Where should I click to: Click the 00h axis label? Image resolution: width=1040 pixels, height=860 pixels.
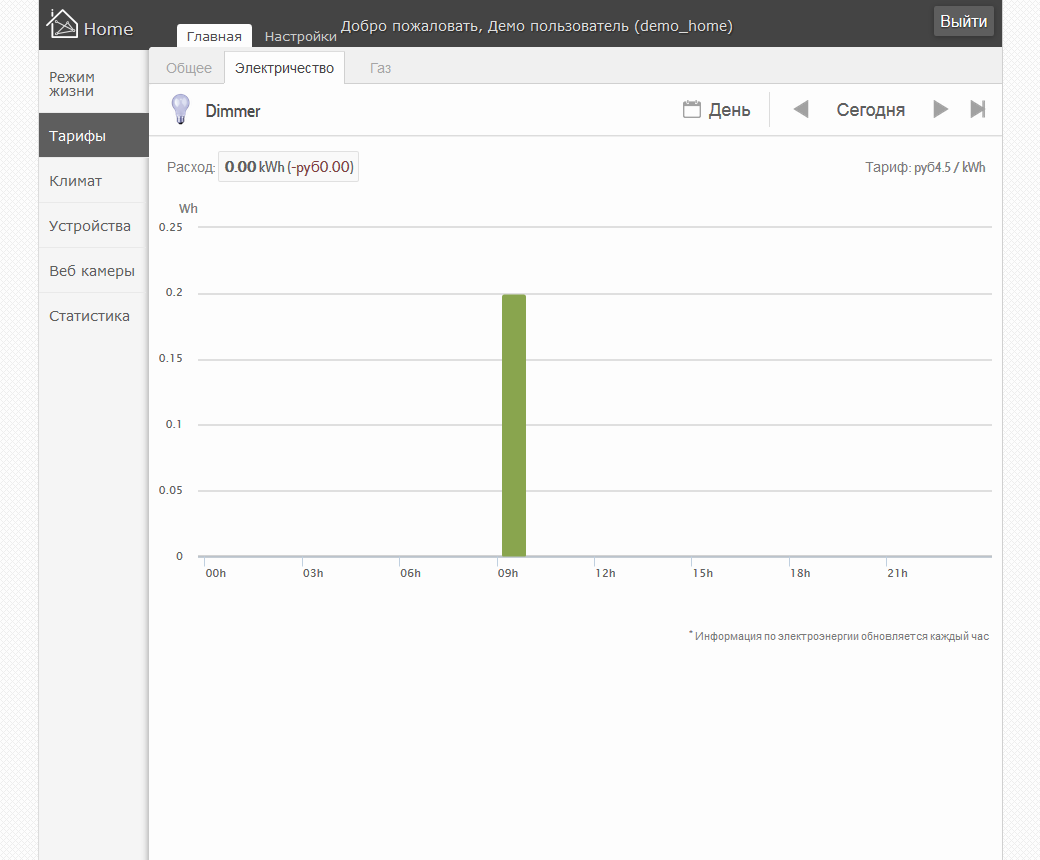point(216,573)
